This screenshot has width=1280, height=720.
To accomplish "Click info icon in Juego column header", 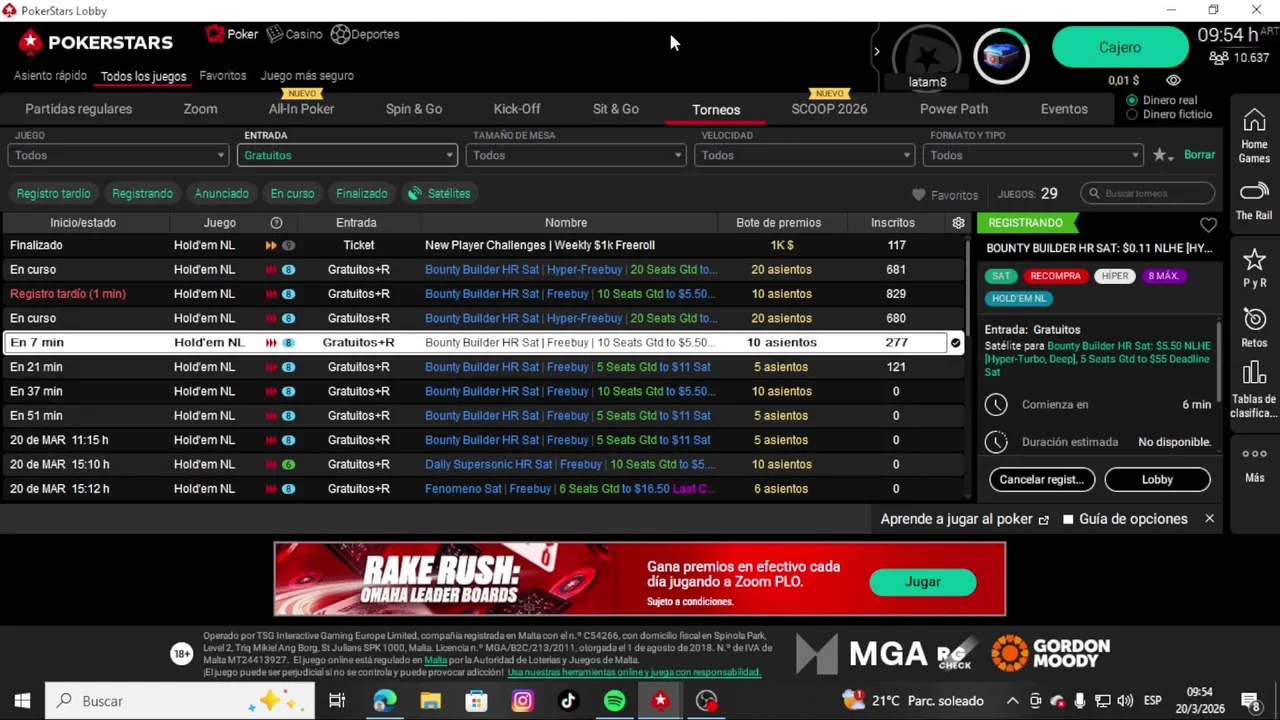I will 276,223.
